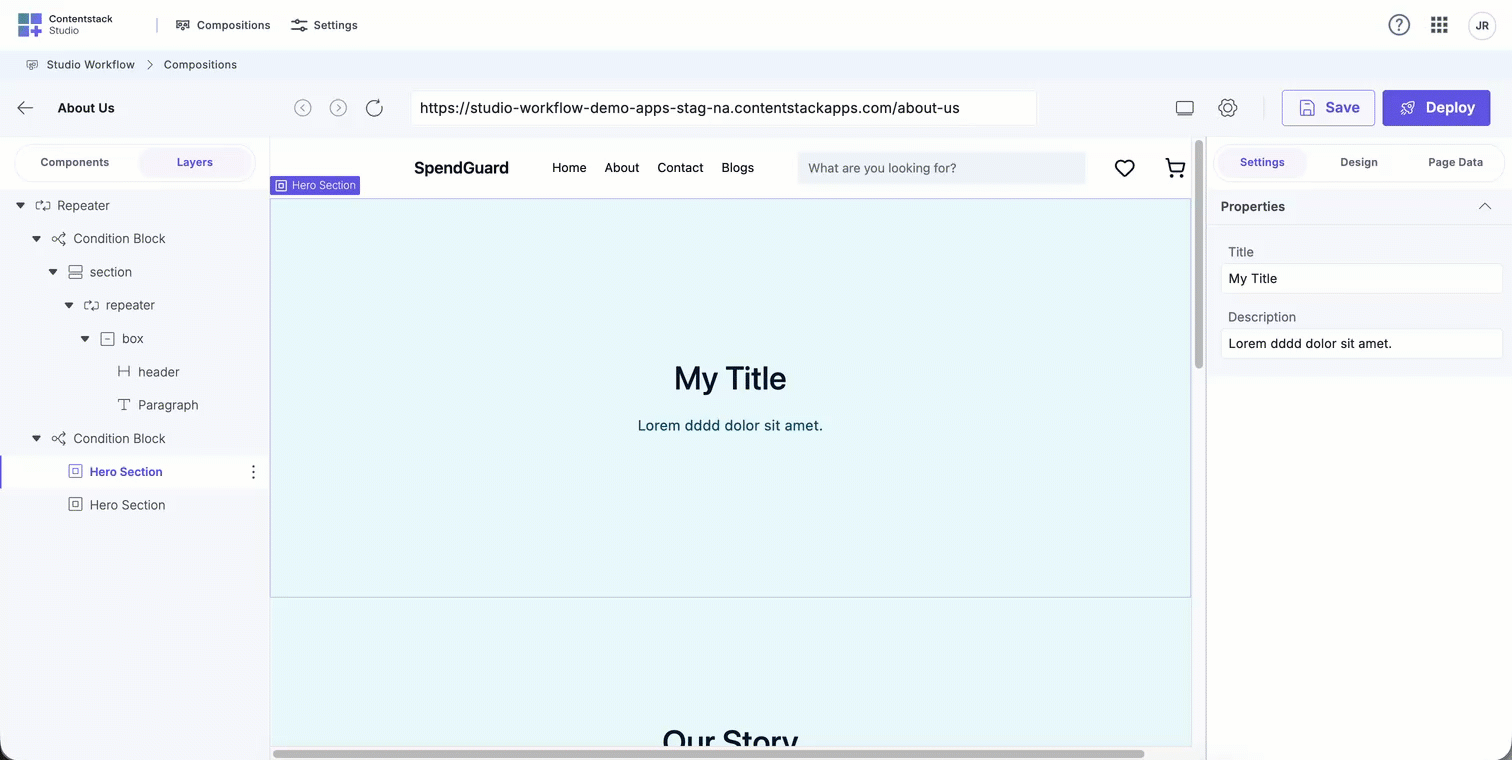Click the JR user avatar
1512x760 pixels.
point(1482,25)
